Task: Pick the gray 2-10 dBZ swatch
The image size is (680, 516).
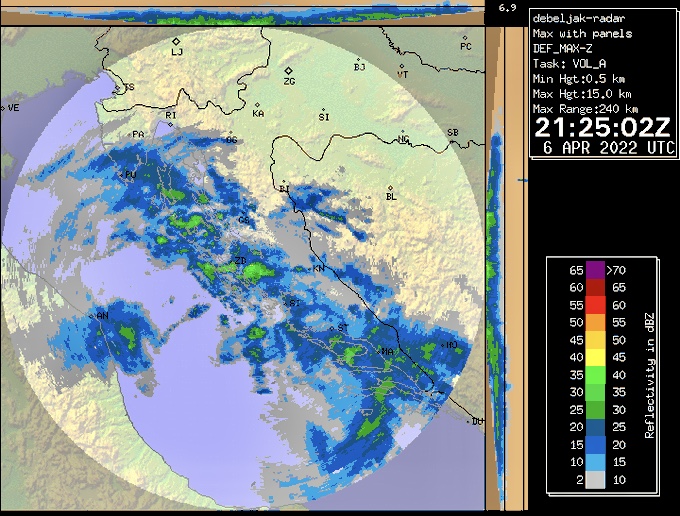Action: 595,480
